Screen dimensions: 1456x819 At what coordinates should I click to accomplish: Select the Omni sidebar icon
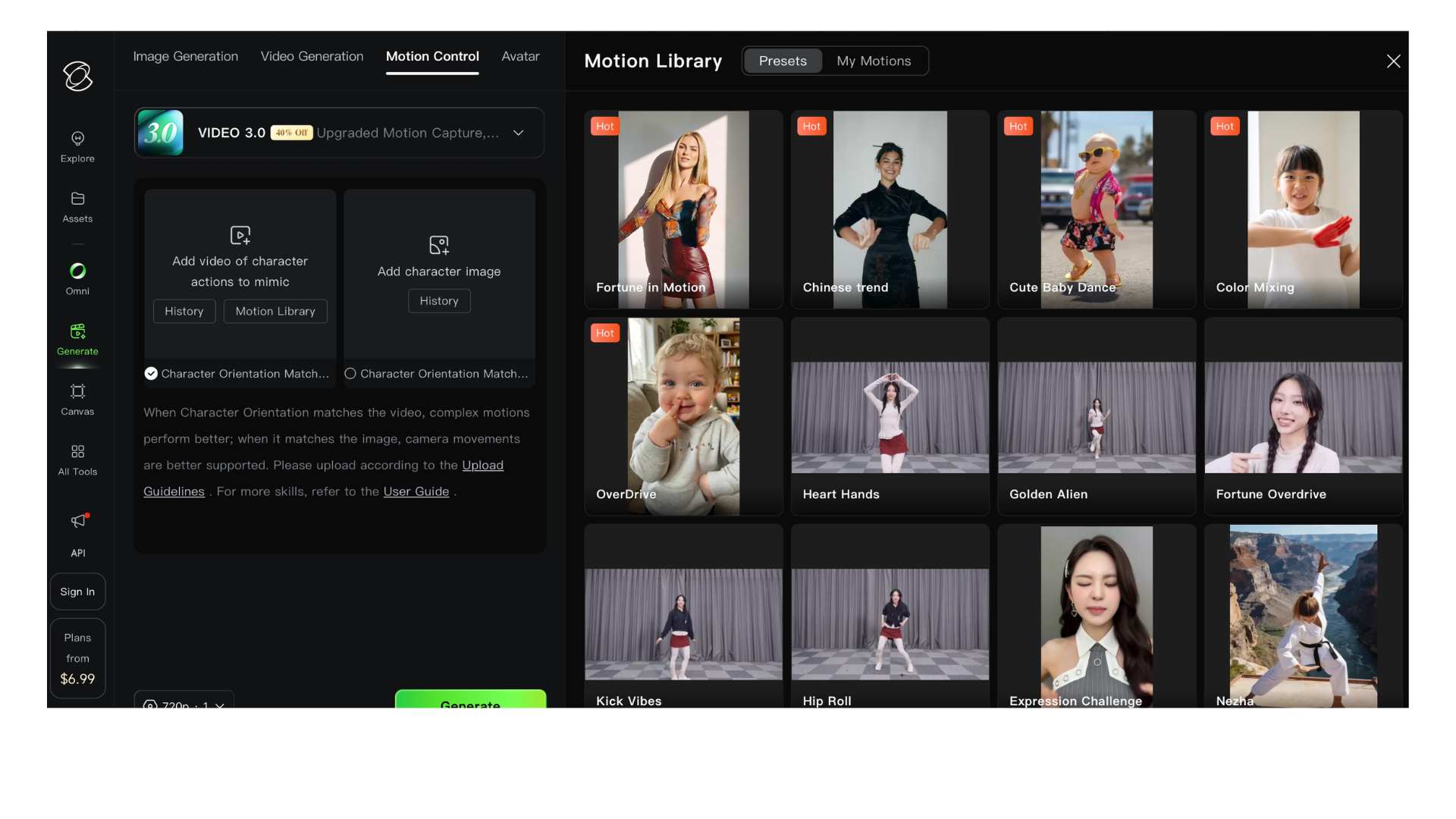[x=77, y=271]
